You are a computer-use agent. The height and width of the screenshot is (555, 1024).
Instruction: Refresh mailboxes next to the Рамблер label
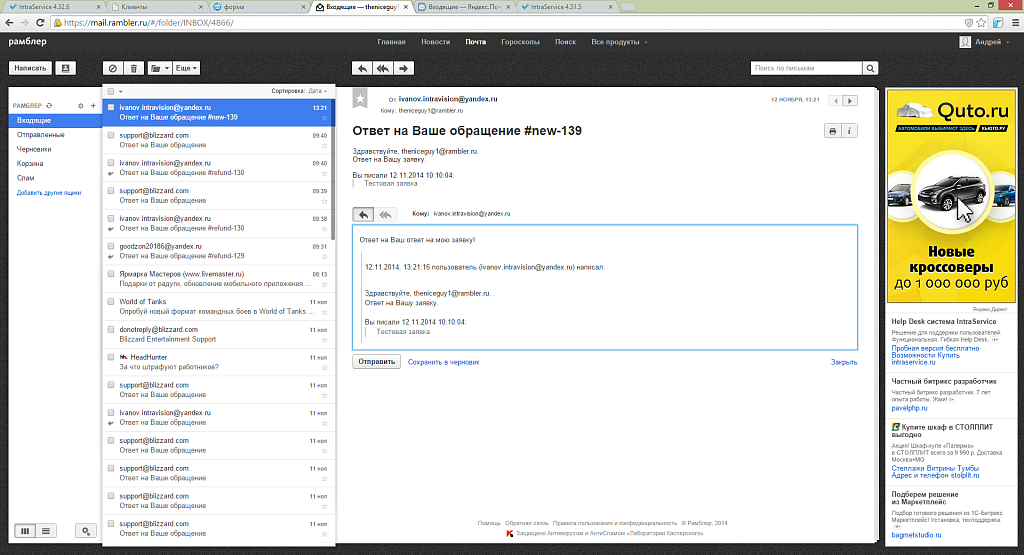(x=66, y=105)
